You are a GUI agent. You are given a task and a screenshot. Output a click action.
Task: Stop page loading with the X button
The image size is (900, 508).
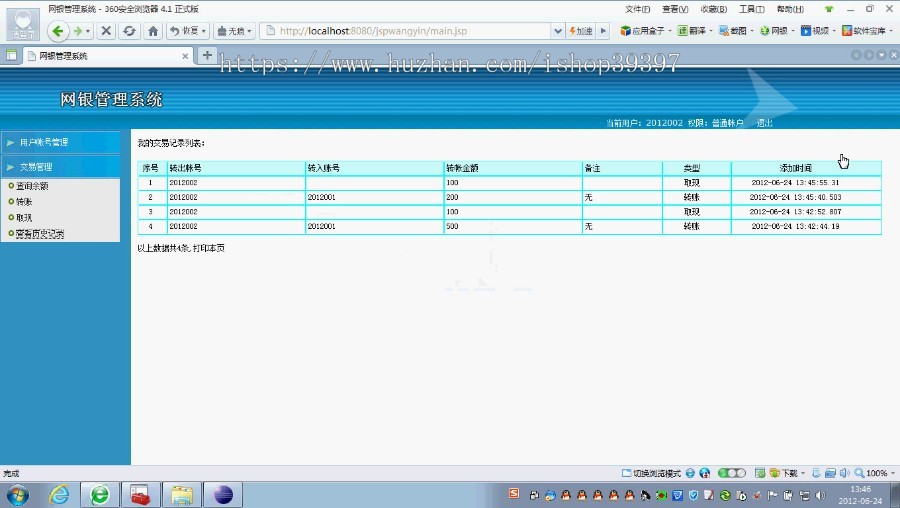click(106, 31)
